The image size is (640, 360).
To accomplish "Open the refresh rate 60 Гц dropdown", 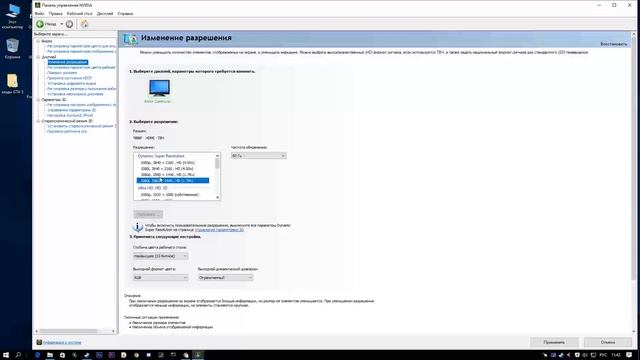I will pos(258,156).
